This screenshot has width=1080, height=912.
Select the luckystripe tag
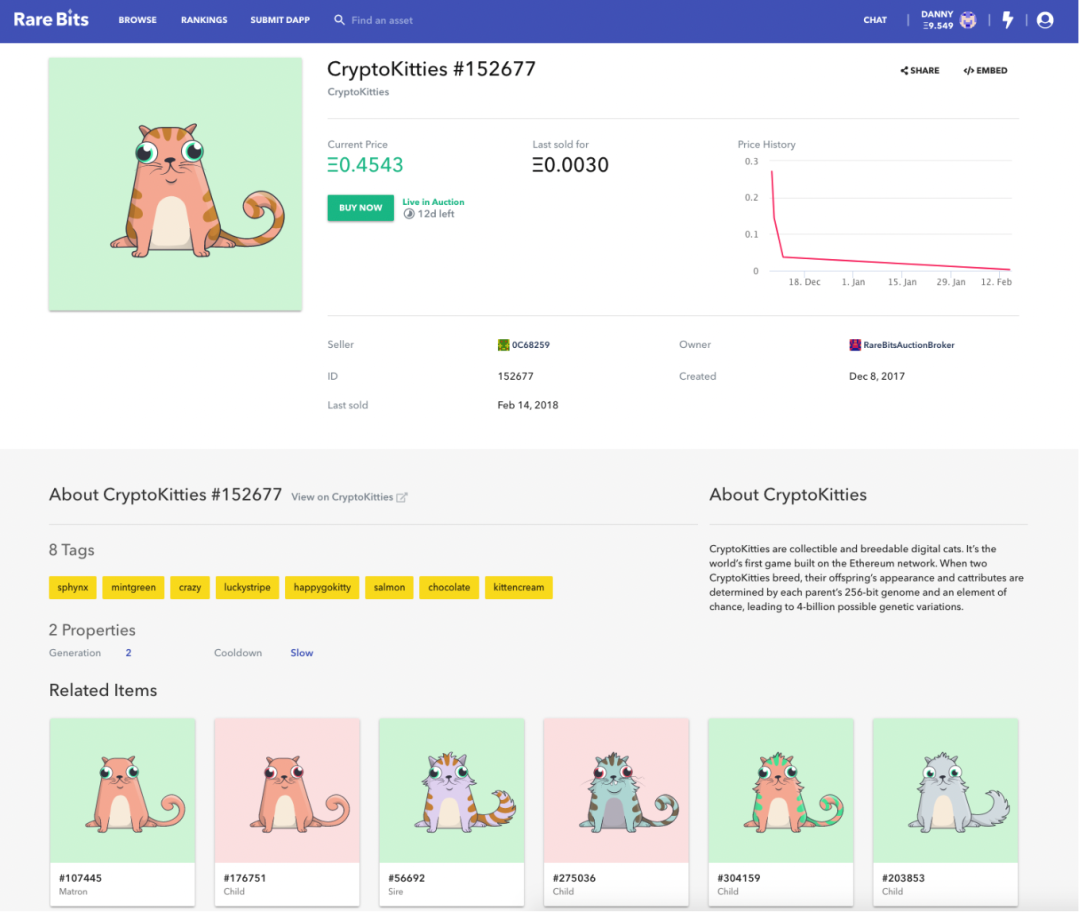pos(247,587)
